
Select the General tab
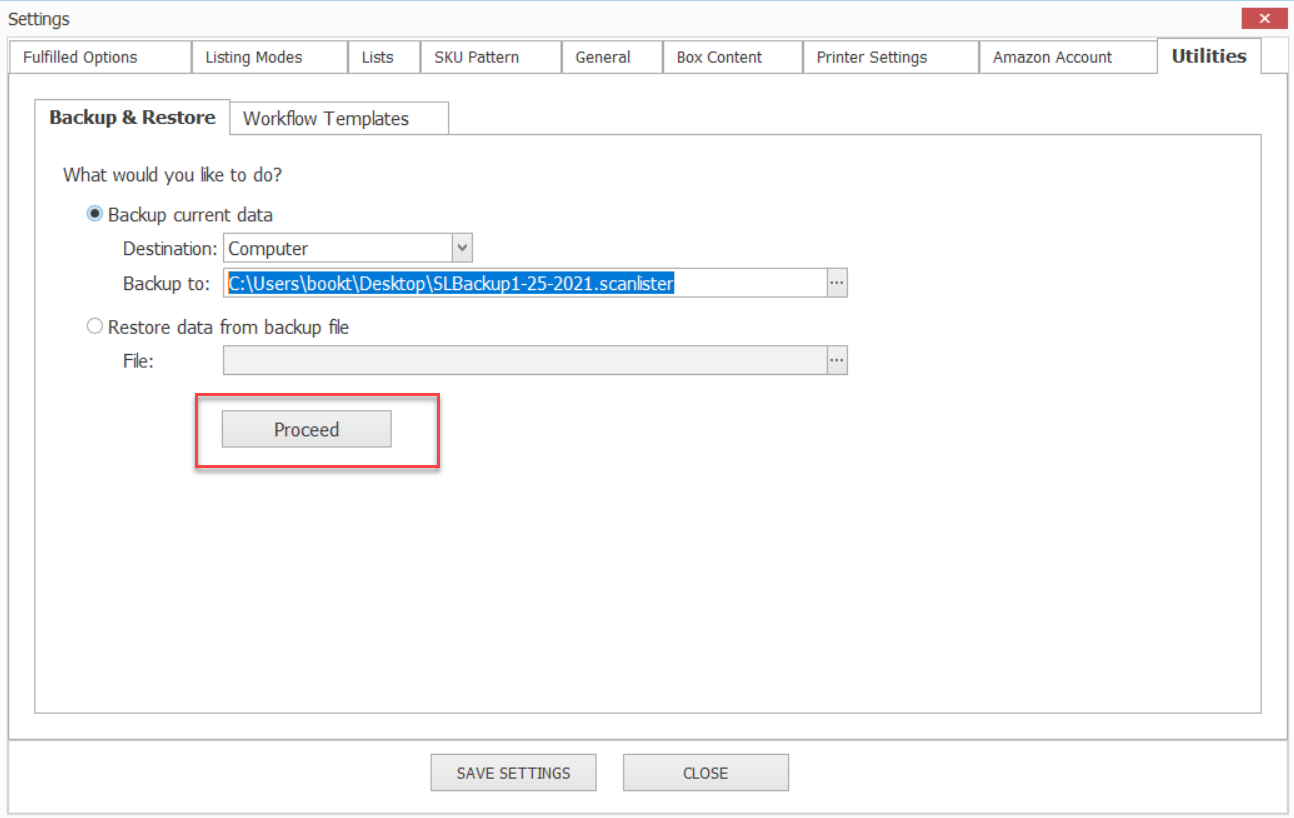[x=603, y=57]
